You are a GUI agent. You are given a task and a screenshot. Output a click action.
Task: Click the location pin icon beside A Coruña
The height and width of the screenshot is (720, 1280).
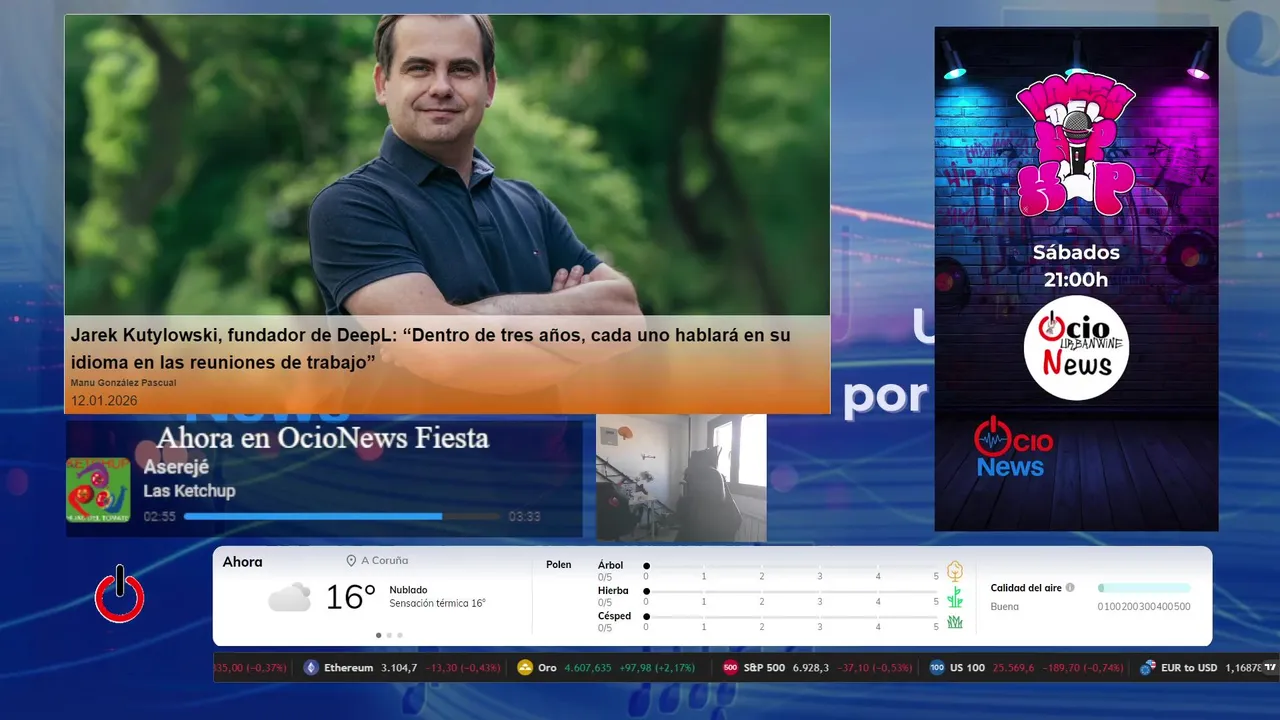pos(351,561)
